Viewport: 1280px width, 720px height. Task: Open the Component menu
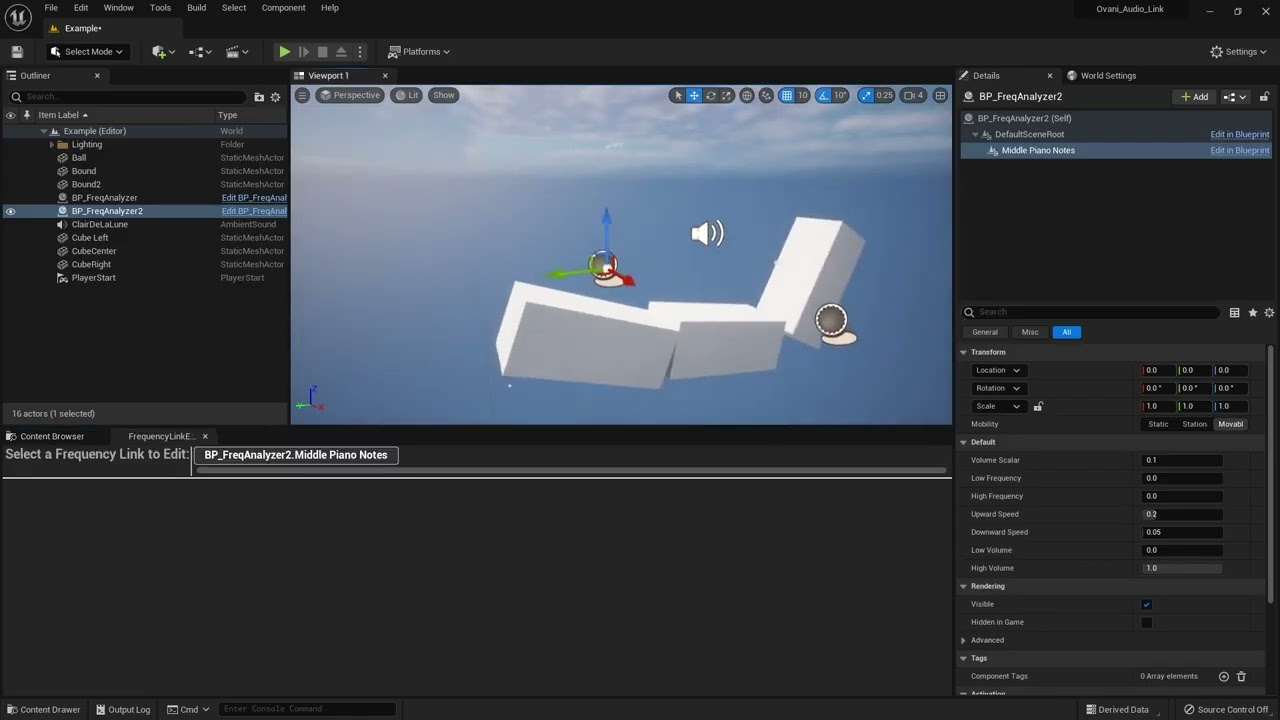click(x=283, y=8)
